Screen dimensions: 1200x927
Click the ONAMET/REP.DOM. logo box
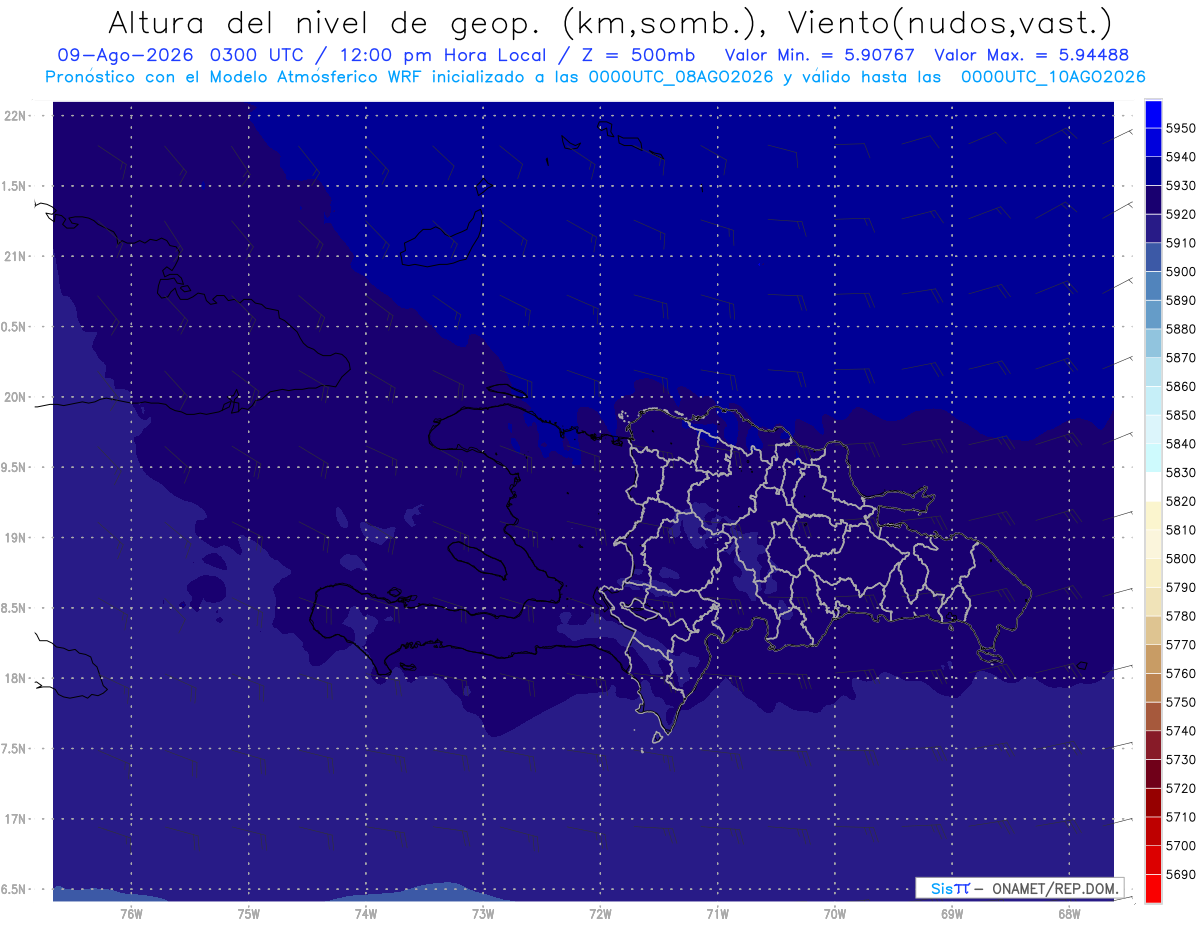[x=1019, y=888]
